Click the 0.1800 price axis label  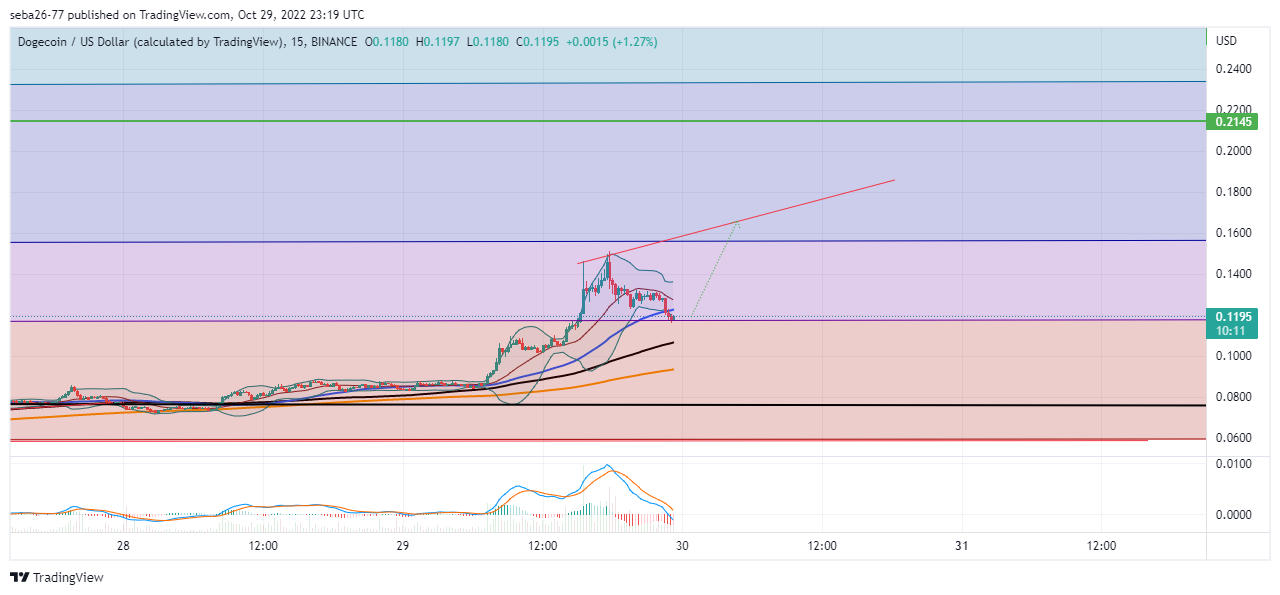(x=1232, y=192)
